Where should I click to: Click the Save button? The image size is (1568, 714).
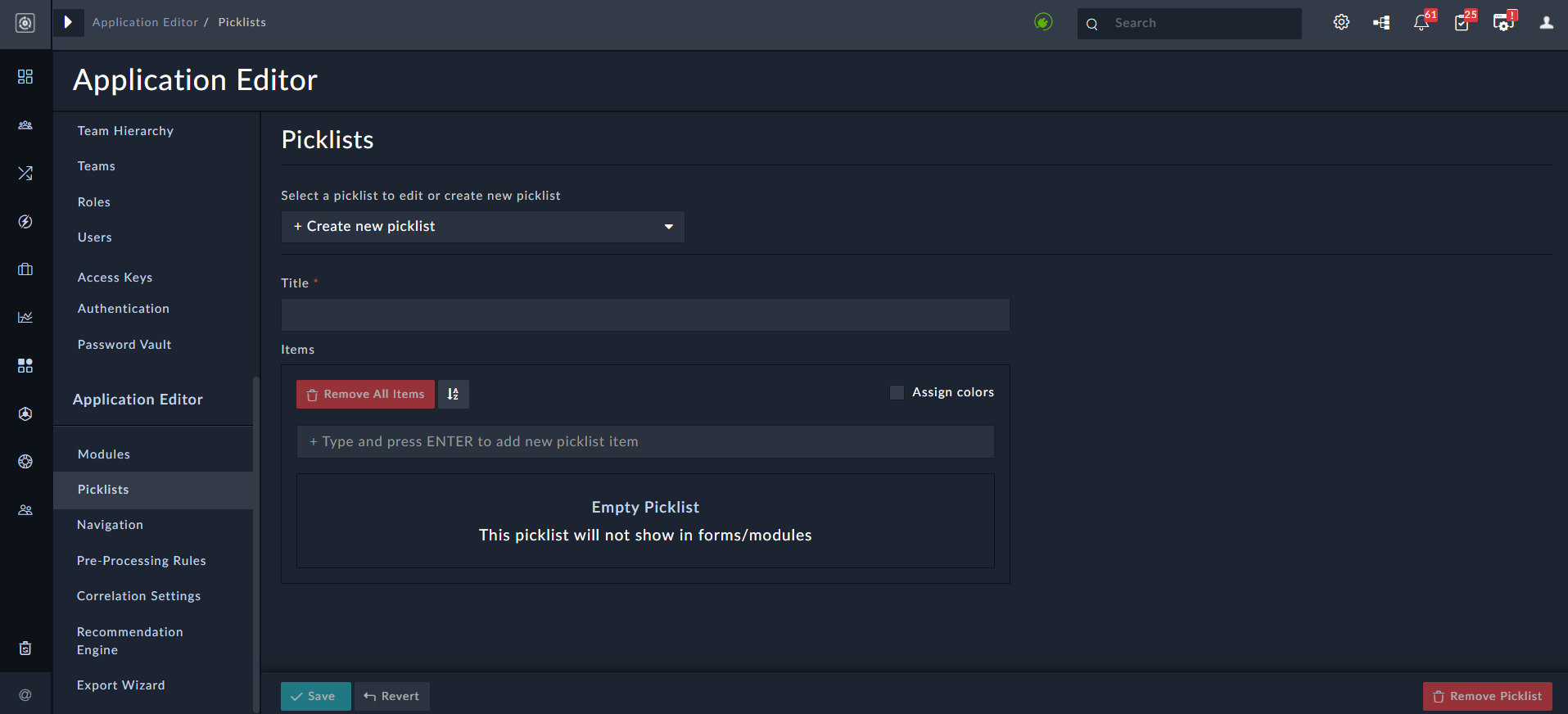click(x=316, y=696)
